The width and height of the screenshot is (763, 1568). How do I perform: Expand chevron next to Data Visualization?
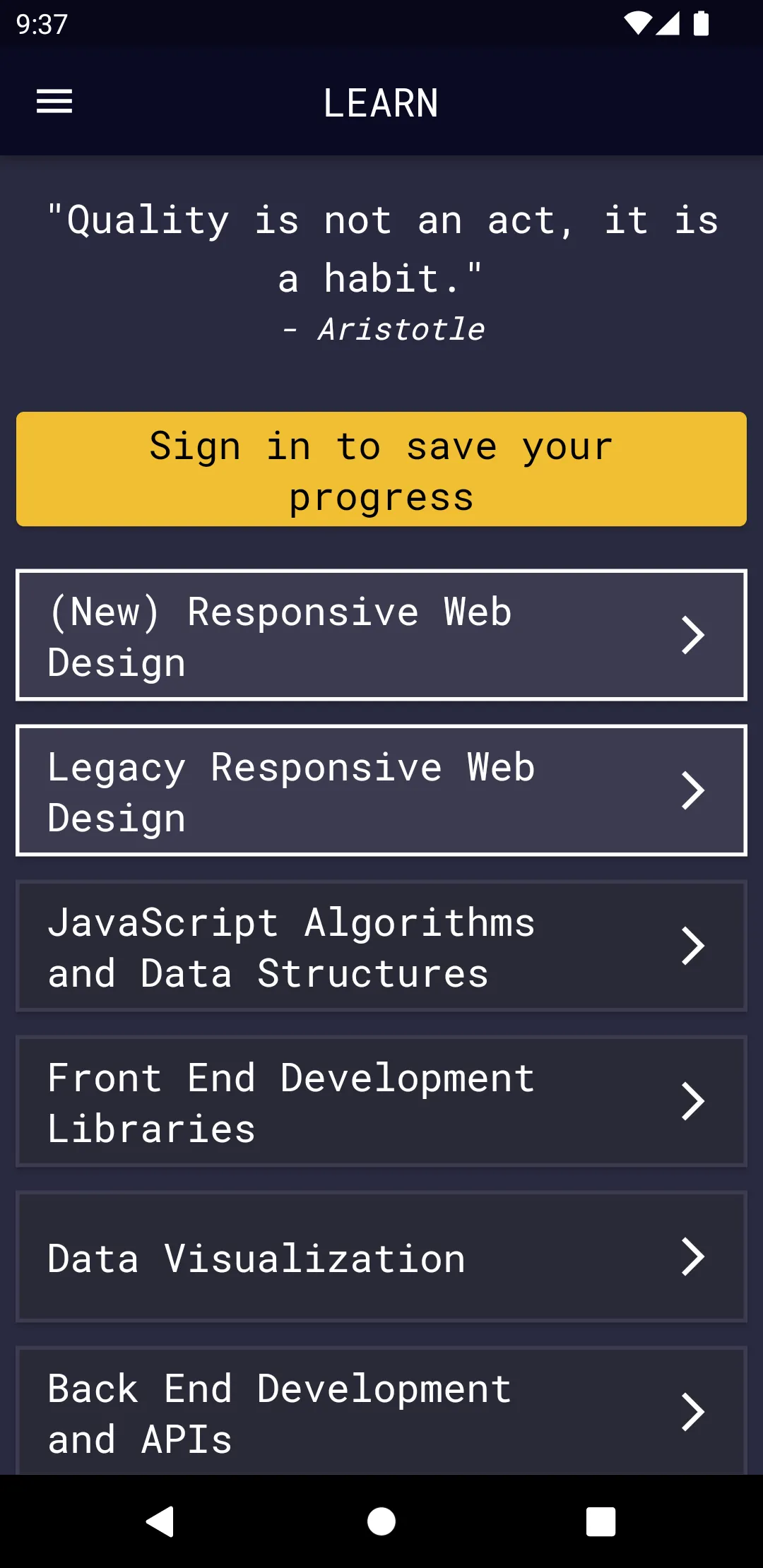[x=692, y=1257]
